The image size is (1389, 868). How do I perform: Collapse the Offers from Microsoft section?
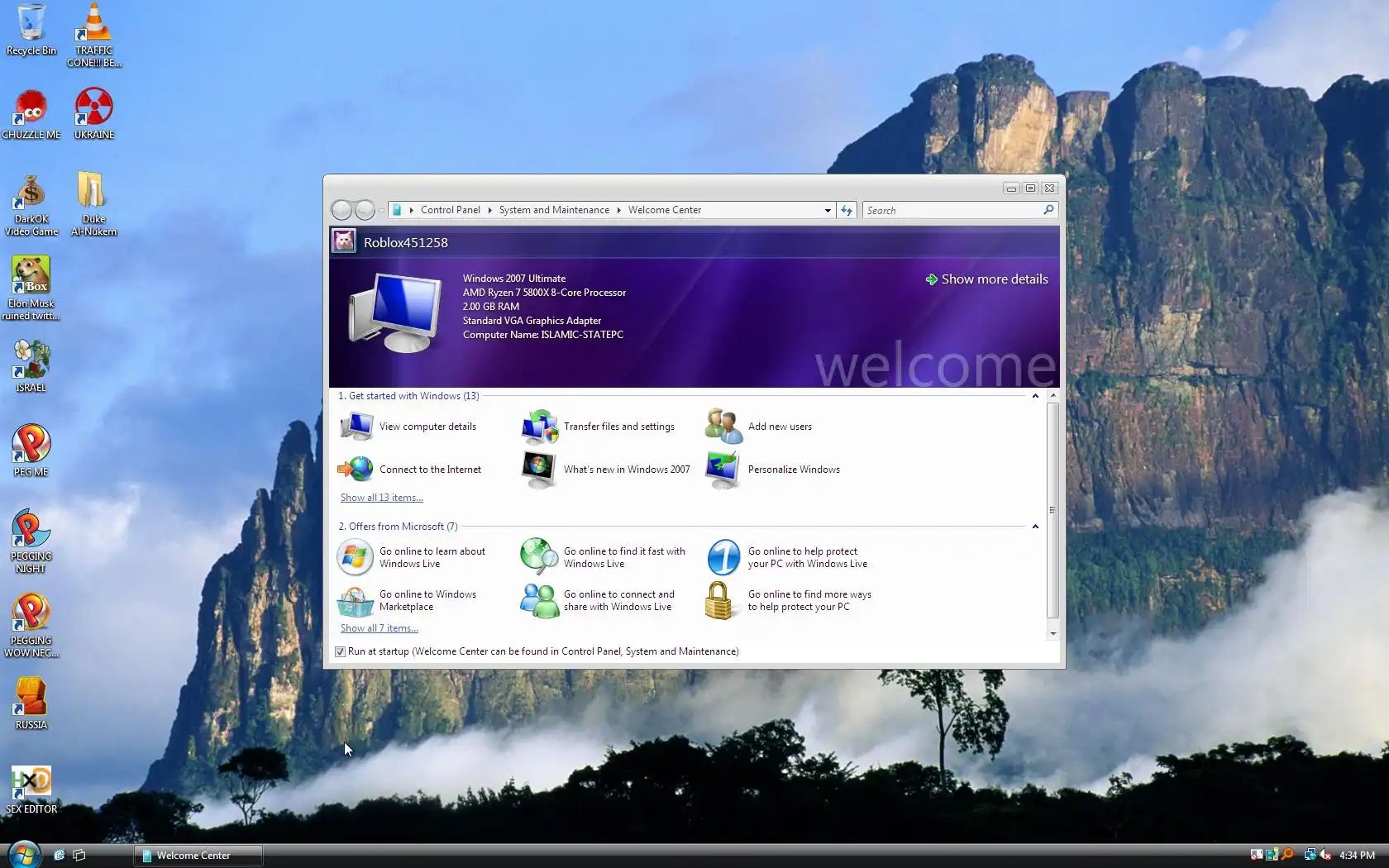[1035, 527]
